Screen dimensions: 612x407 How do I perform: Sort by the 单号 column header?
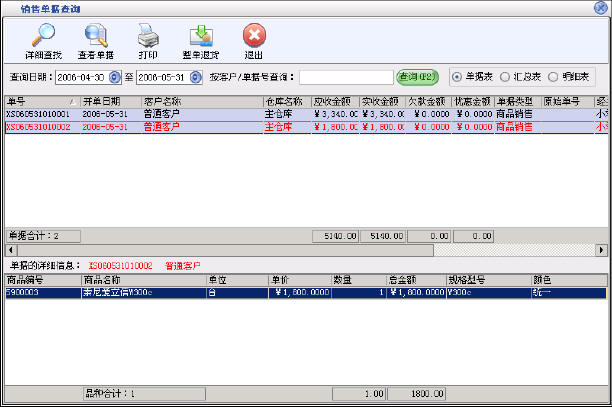[40, 101]
